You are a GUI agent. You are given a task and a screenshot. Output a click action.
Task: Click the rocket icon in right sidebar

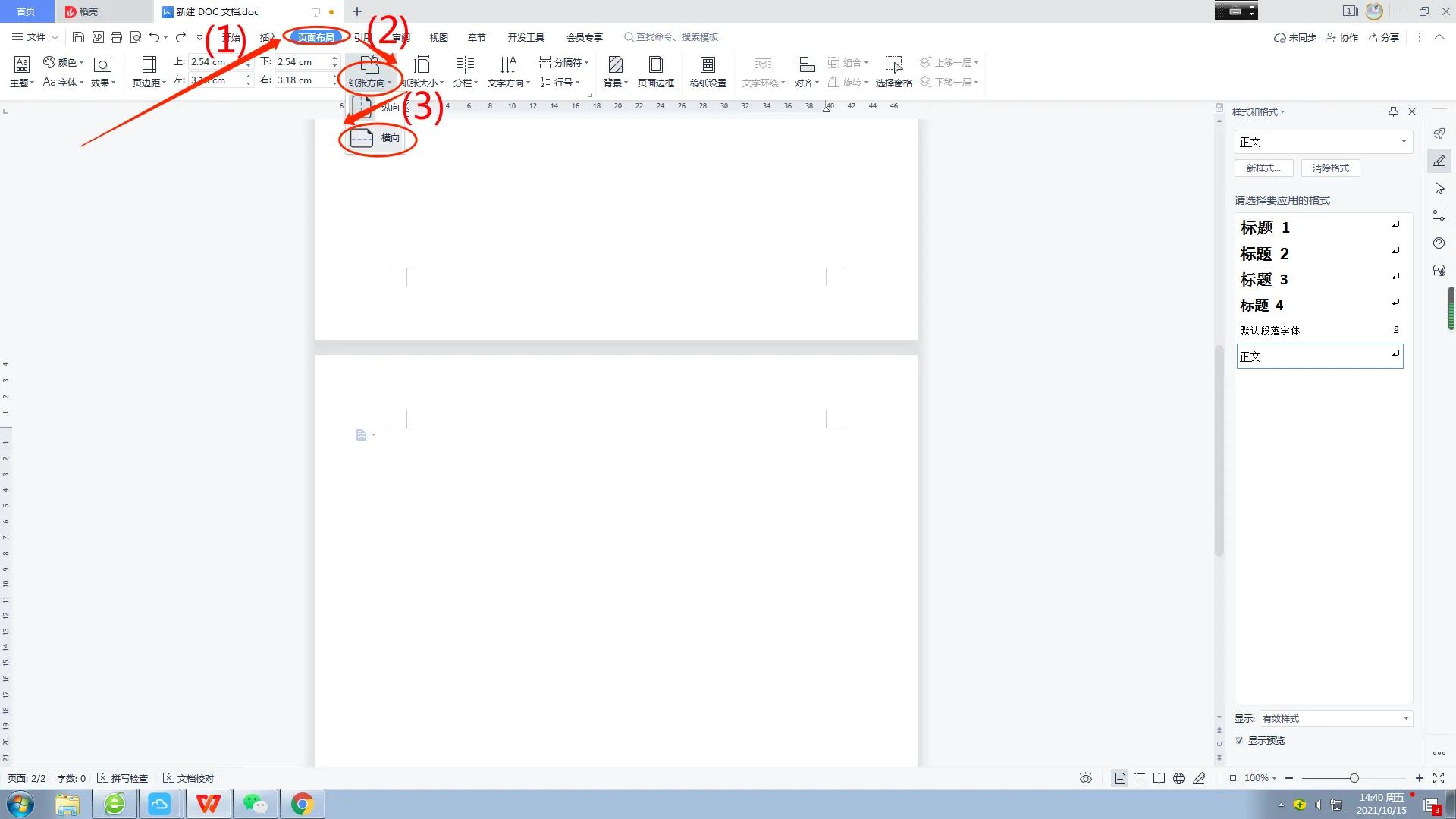[x=1439, y=133]
